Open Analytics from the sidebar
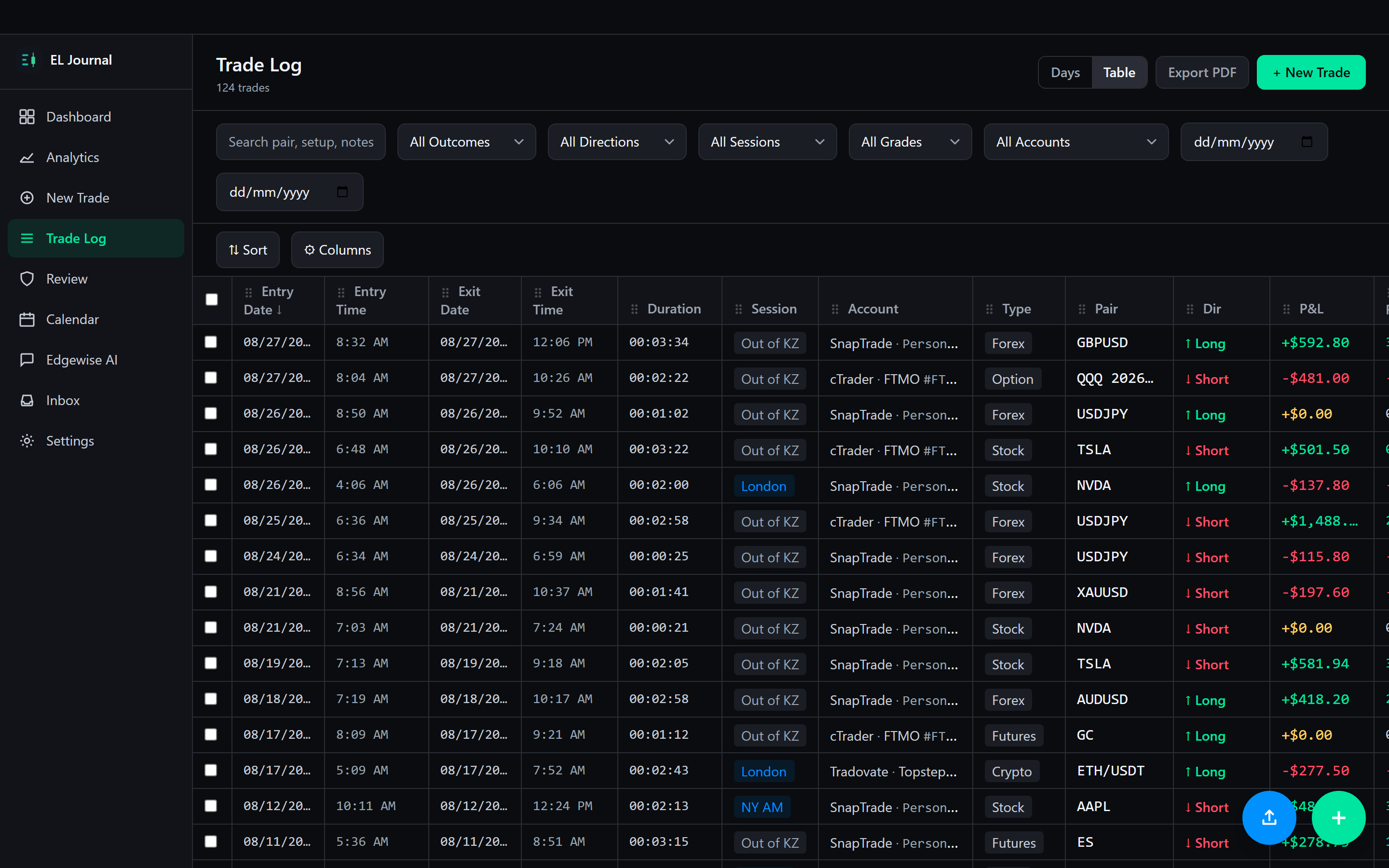 point(96,157)
